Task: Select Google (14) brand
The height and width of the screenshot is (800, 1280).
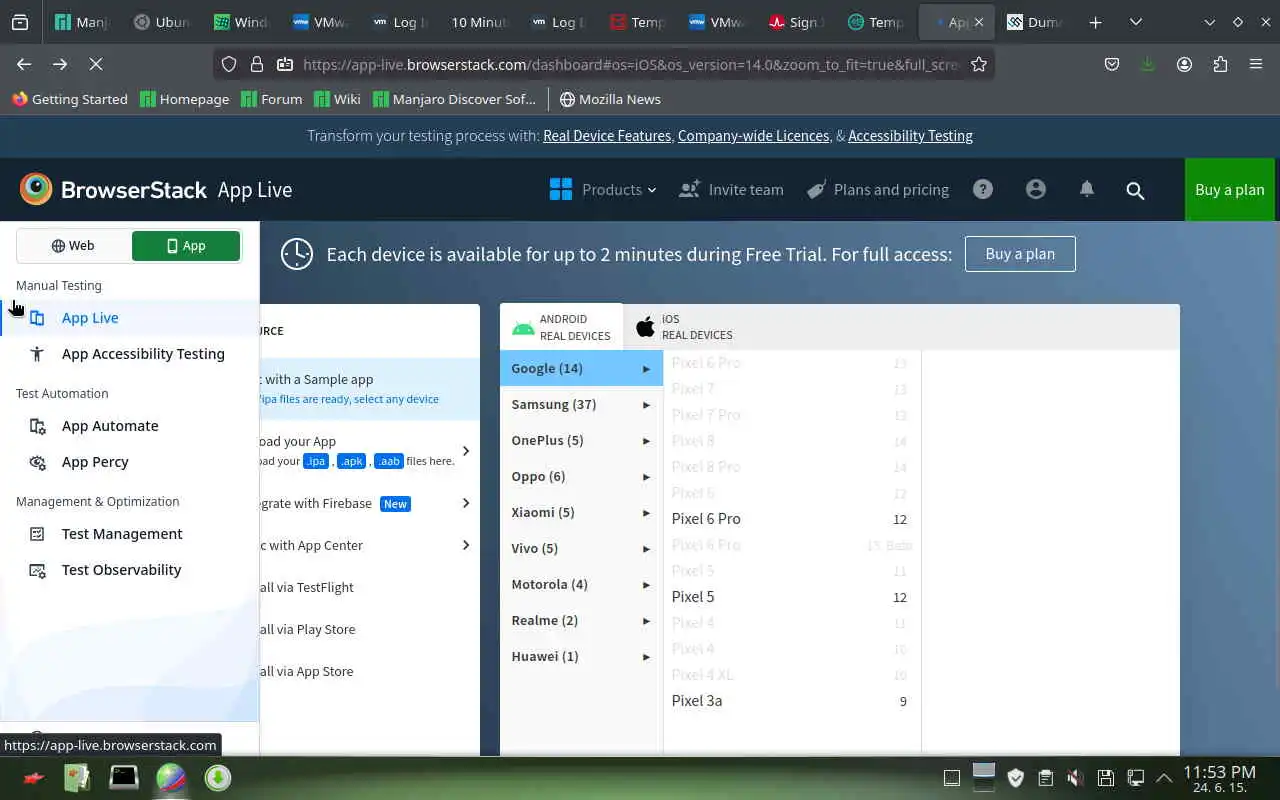Action: pos(581,368)
